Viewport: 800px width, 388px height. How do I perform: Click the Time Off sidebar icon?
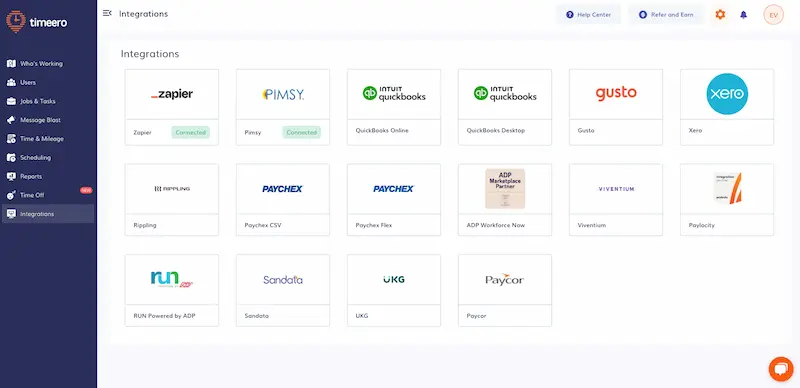[x=11, y=195]
